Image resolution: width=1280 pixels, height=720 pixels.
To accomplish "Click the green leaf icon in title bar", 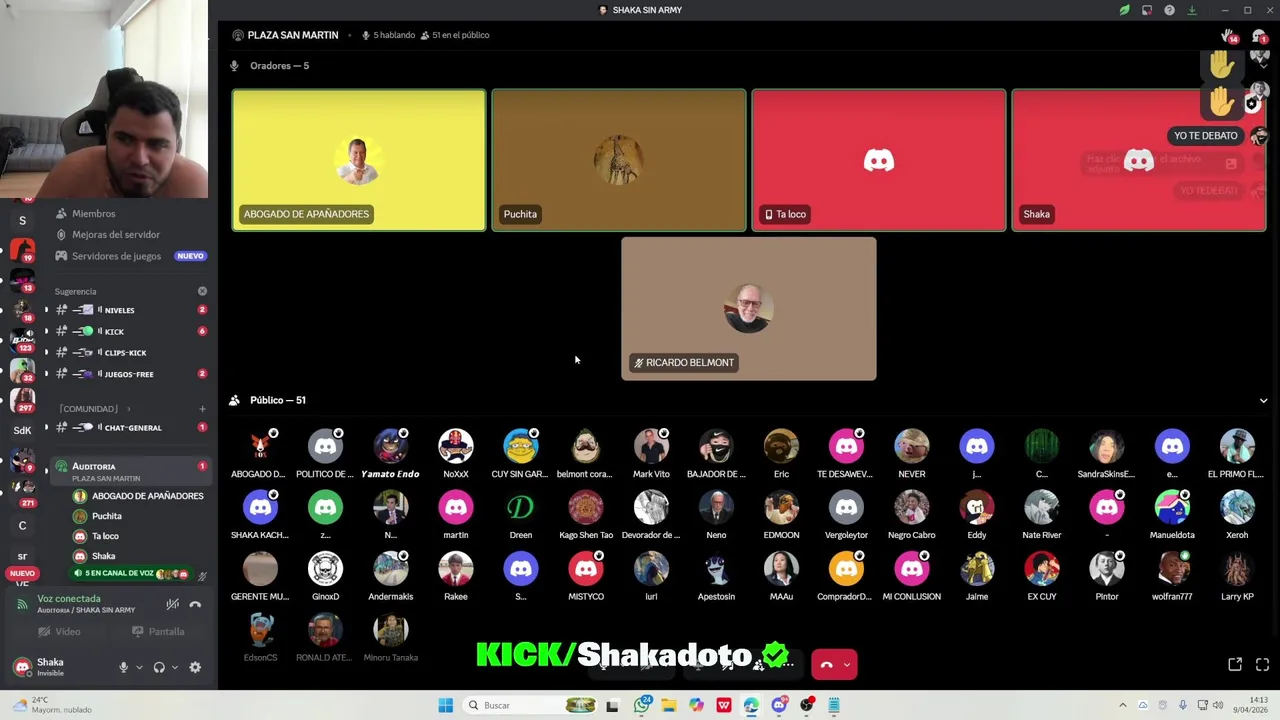I will point(1124,10).
